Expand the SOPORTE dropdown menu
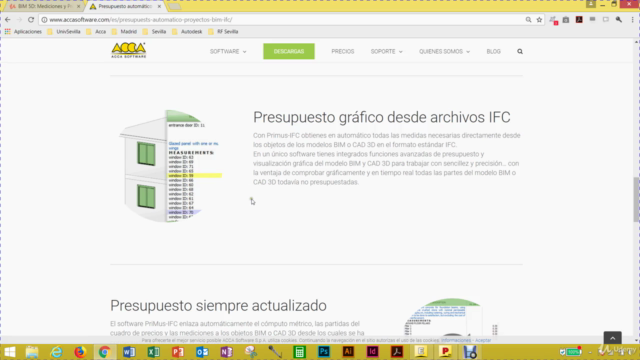640x360 pixels. [x=386, y=51]
